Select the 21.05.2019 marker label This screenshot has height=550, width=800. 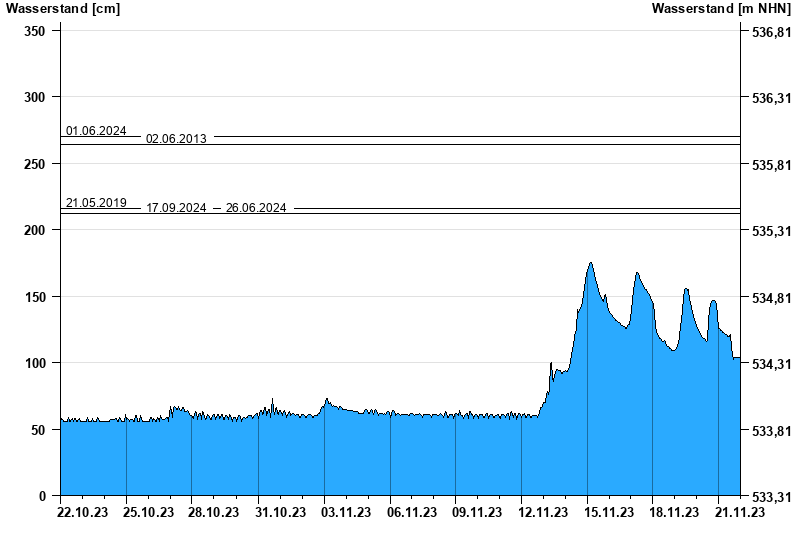coord(96,203)
